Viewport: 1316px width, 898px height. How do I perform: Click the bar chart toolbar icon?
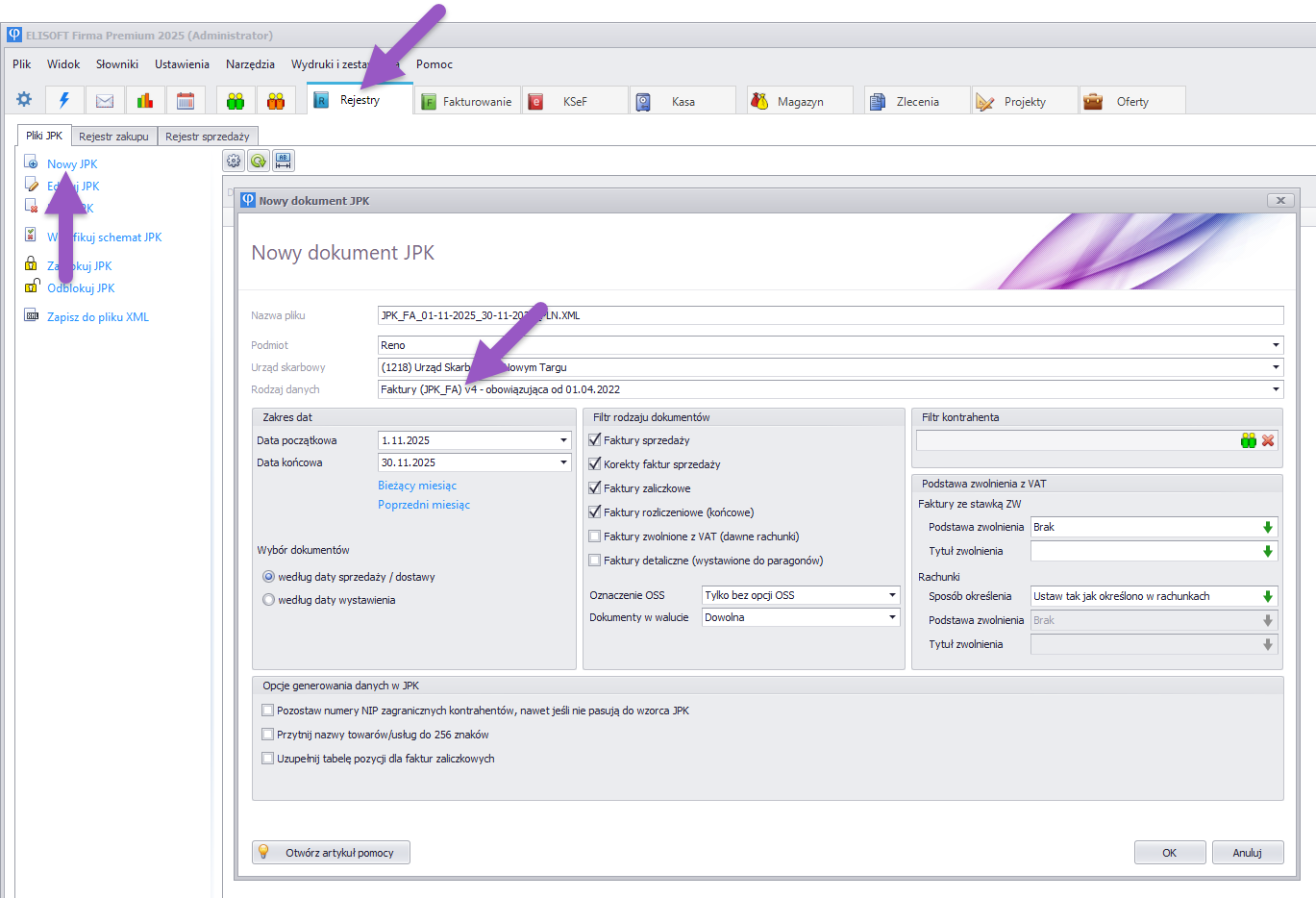pos(145,101)
